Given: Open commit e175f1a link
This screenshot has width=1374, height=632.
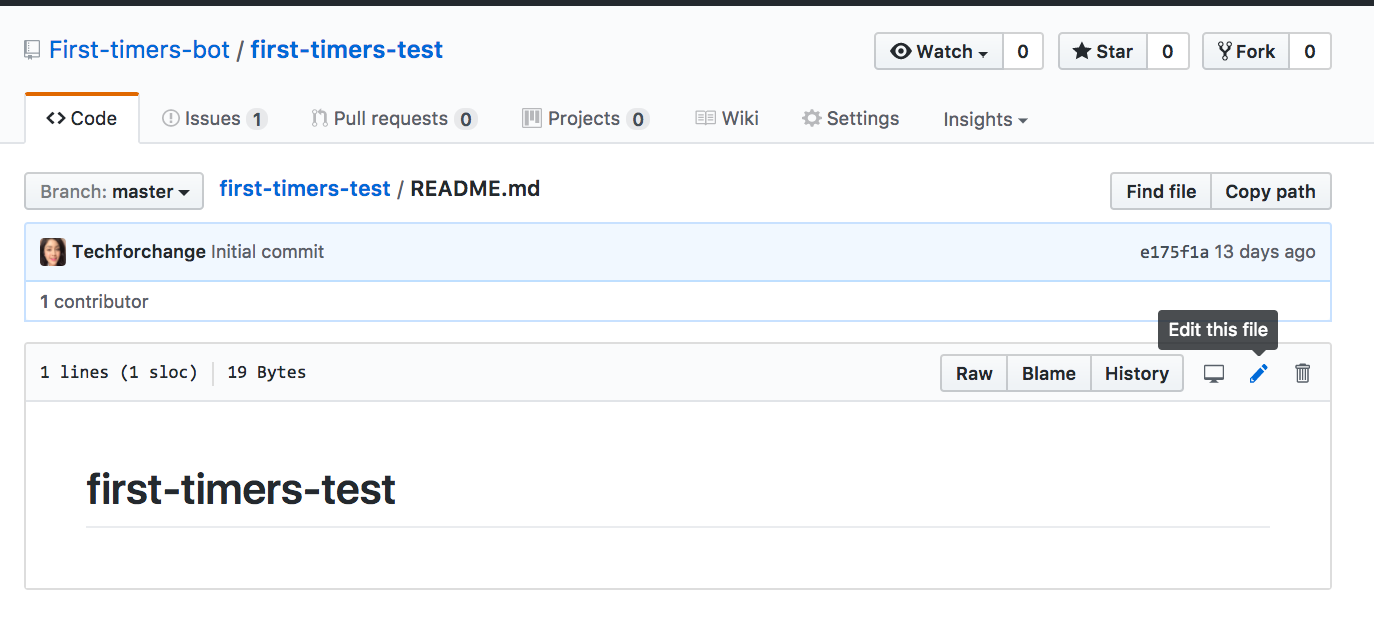Looking at the screenshot, I should click(1174, 252).
